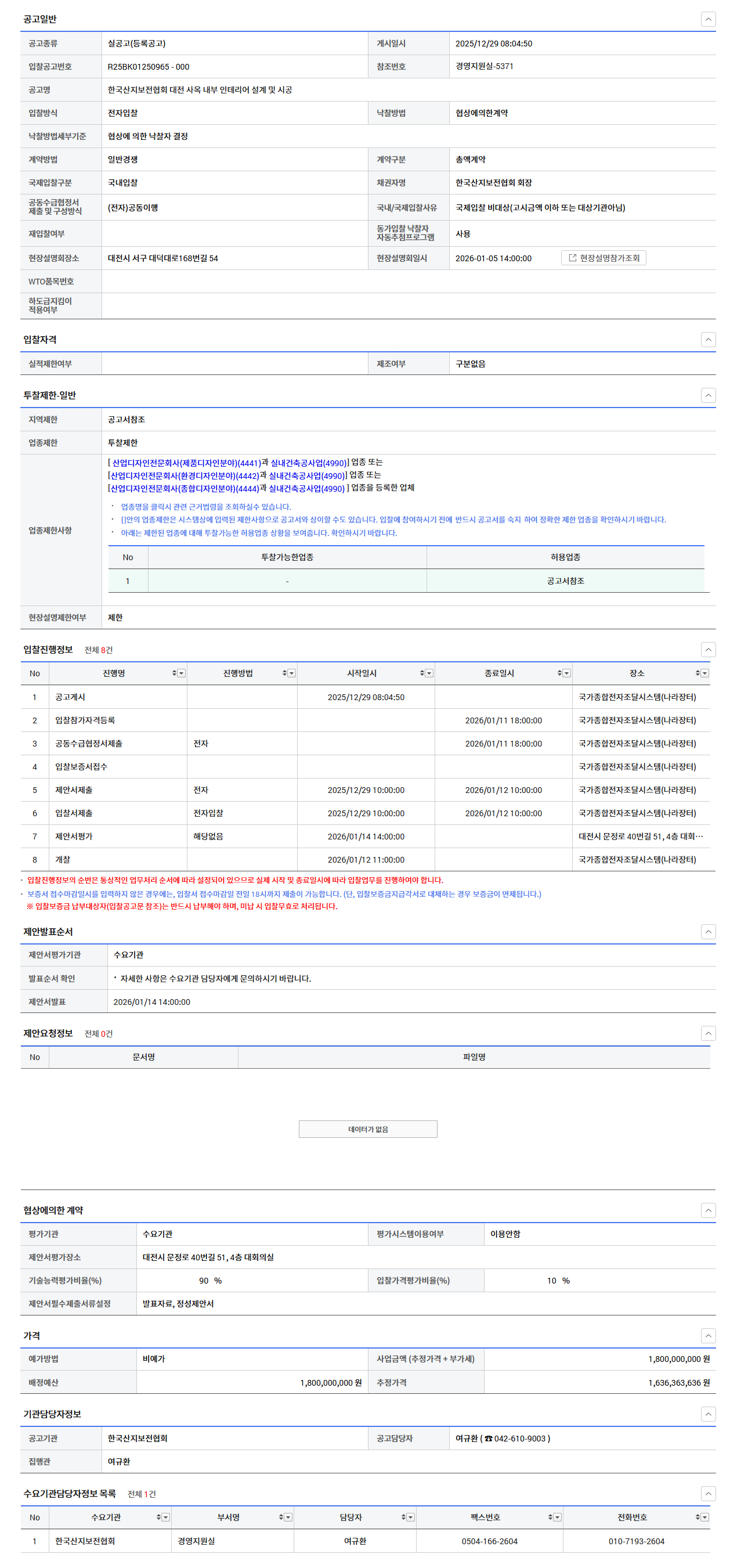Screen dimensions: 730x1568
Task: Open 산업디자인전문회사(제품디자인분야)(4441) link
Action: pos(186,463)
